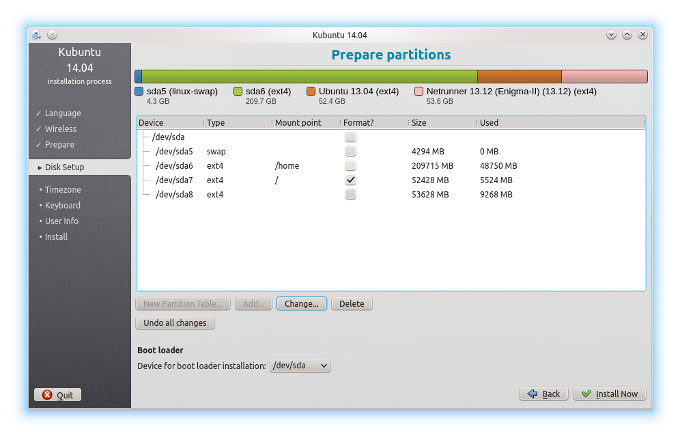Click used value 48750 MB
Screen dimensions: 680x438
click(x=498, y=166)
